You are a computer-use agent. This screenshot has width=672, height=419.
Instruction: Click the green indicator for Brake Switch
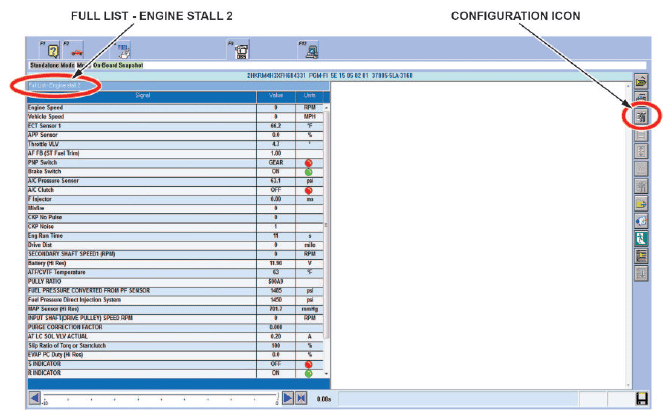coord(308,172)
